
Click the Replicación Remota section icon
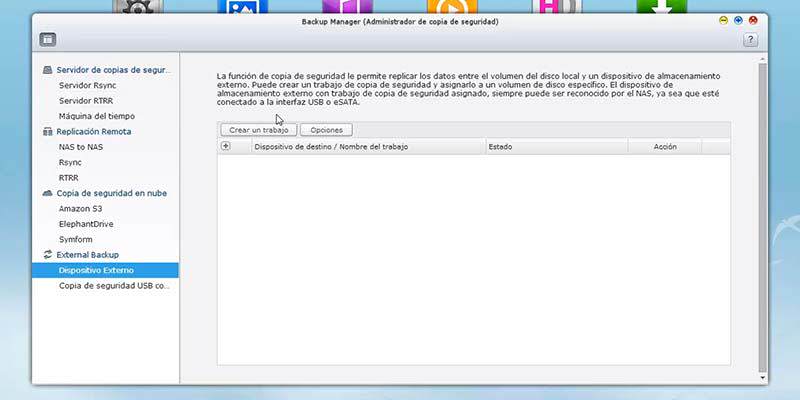pos(47,132)
